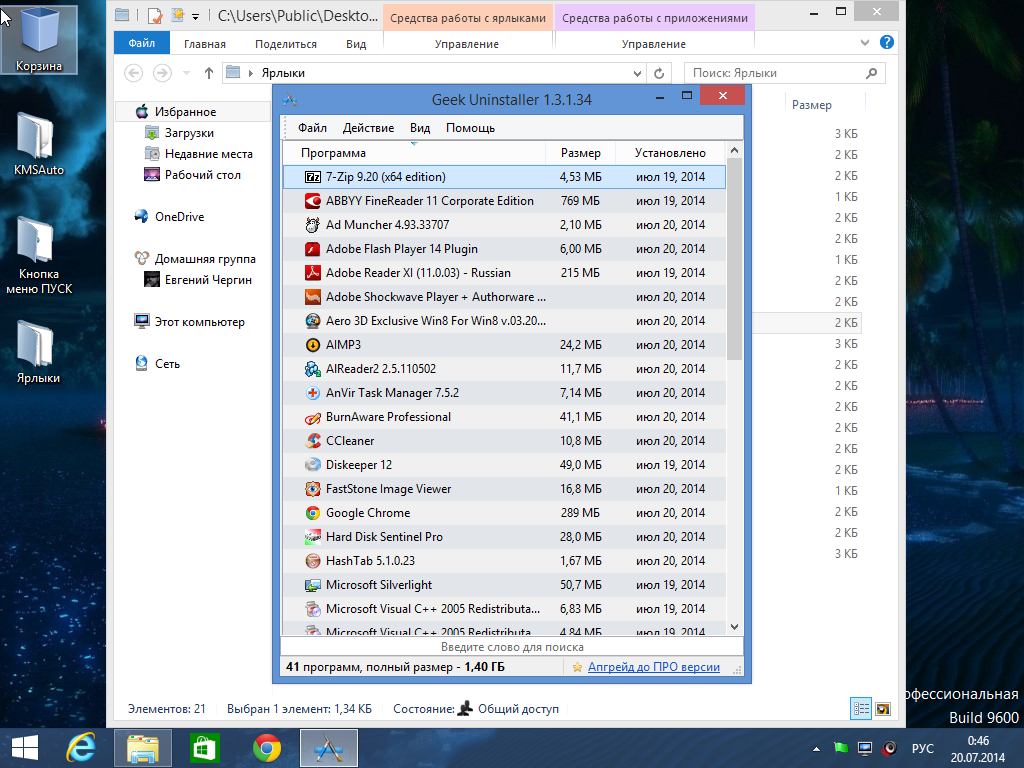The height and width of the screenshot is (768, 1024).
Task: Click the FastStone Image Viewer icon
Action: pos(313,489)
